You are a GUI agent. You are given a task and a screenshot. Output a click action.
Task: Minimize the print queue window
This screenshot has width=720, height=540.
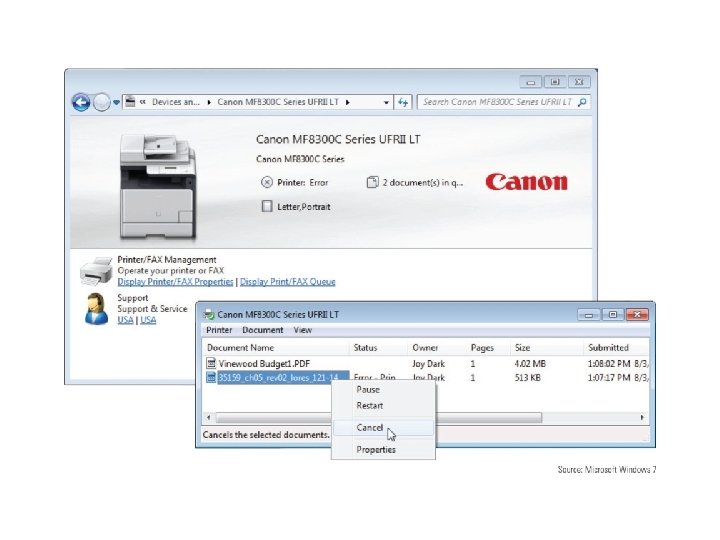(589, 315)
